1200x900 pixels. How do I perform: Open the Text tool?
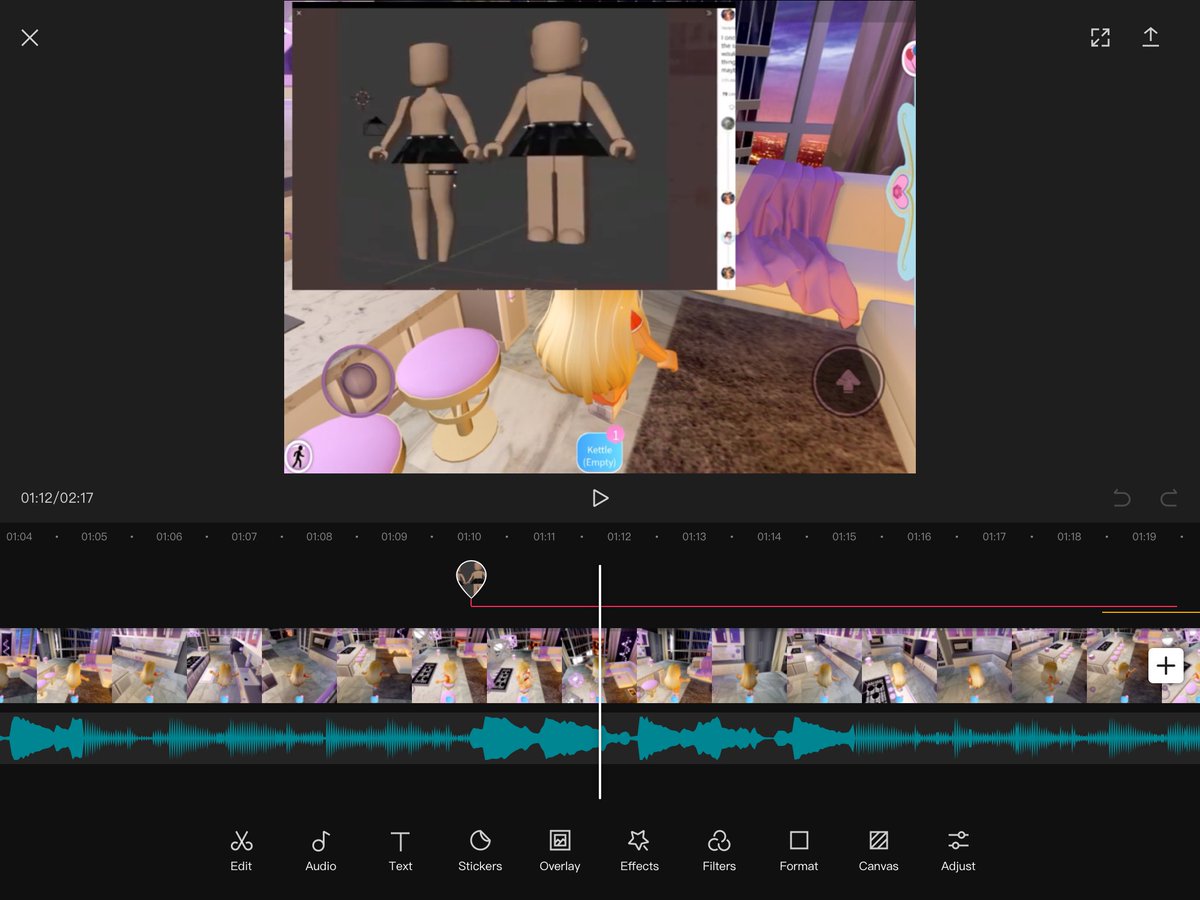(x=400, y=850)
